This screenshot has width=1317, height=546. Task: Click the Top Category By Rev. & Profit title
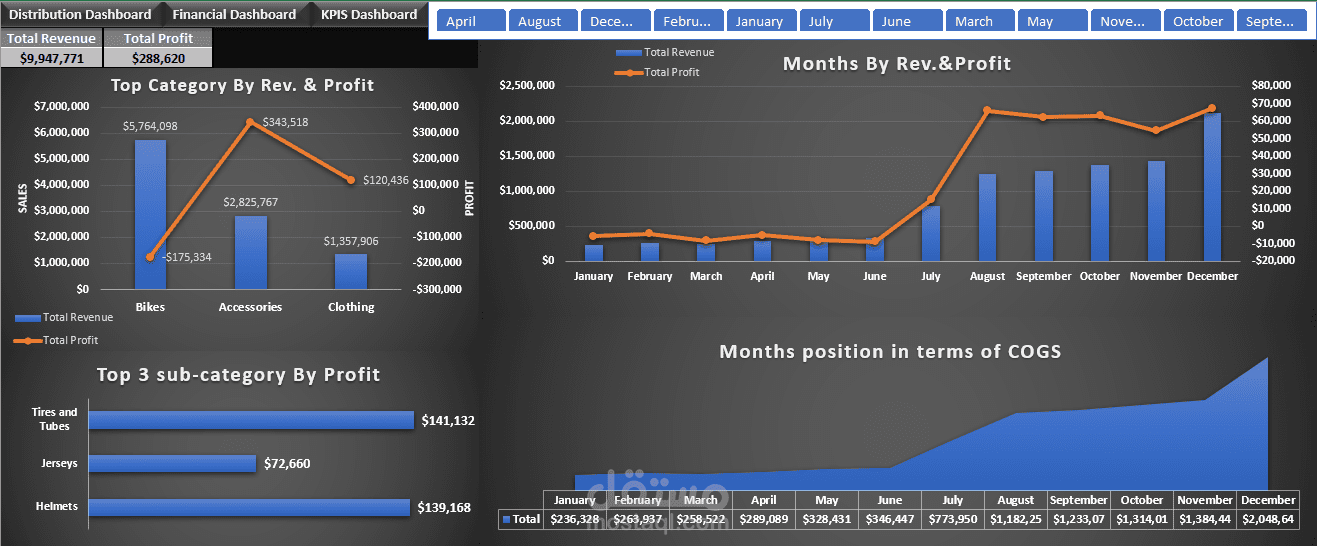tap(243, 85)
